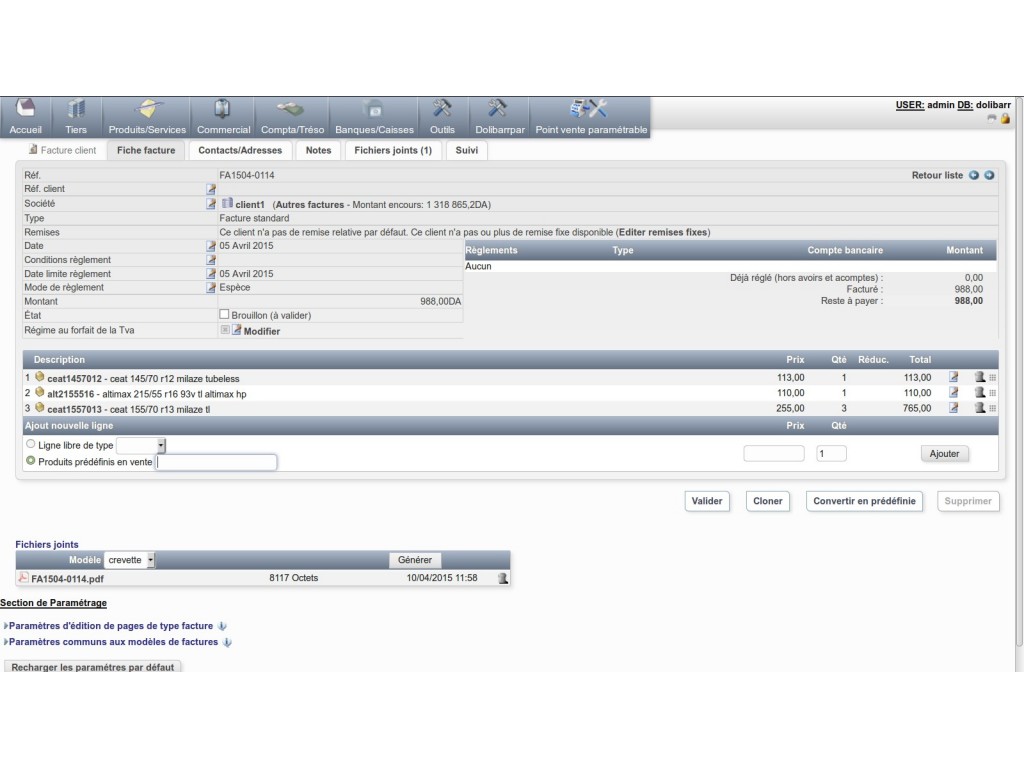
Task: Open the Ligne libre type dropdown
Action: pyautogui.click(x=140, y=445)
